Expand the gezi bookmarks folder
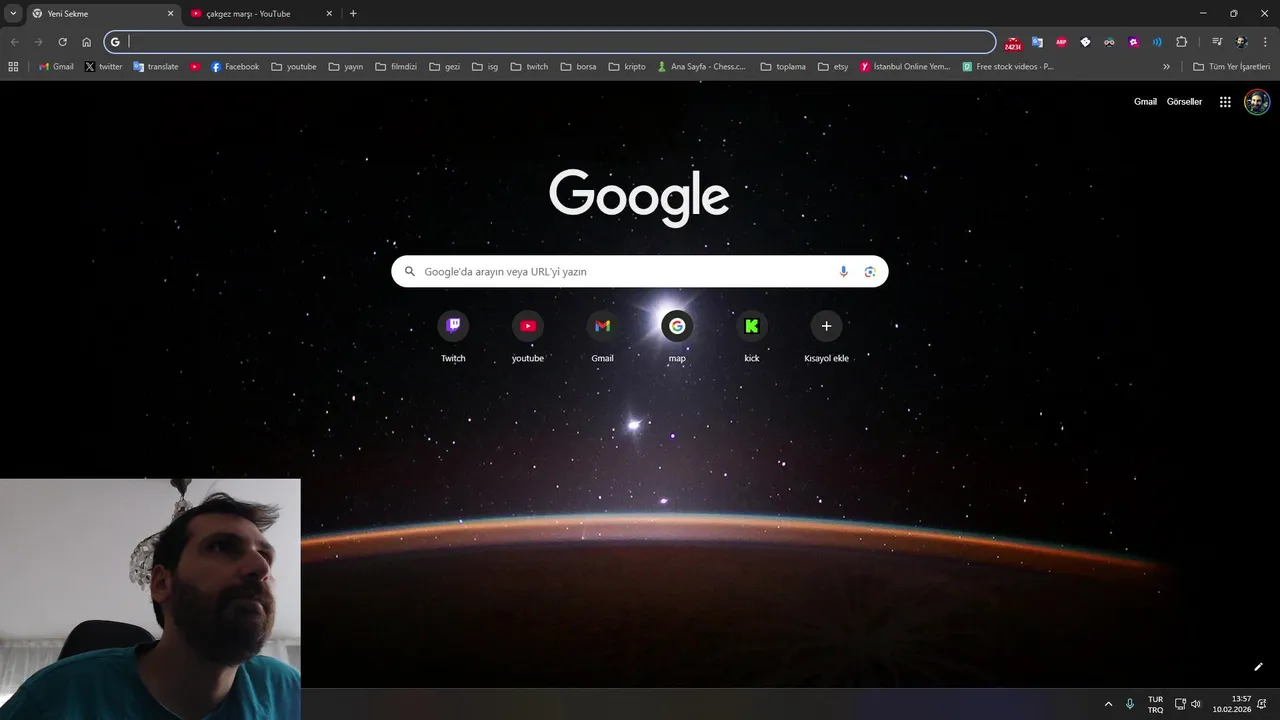Screen dimensions: 1280x720 (445, 67)
